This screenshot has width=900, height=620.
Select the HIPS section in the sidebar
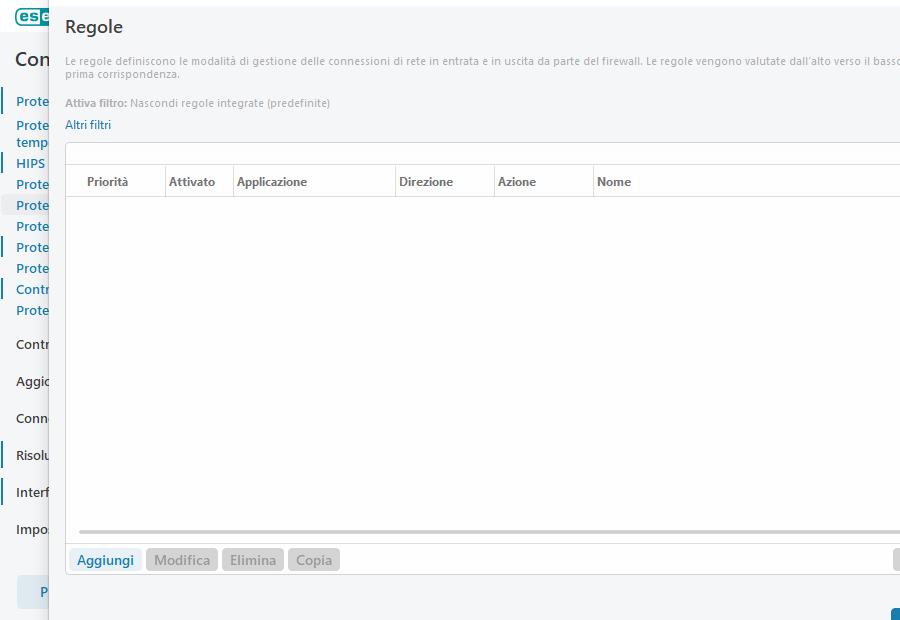[x=31, y=163]
